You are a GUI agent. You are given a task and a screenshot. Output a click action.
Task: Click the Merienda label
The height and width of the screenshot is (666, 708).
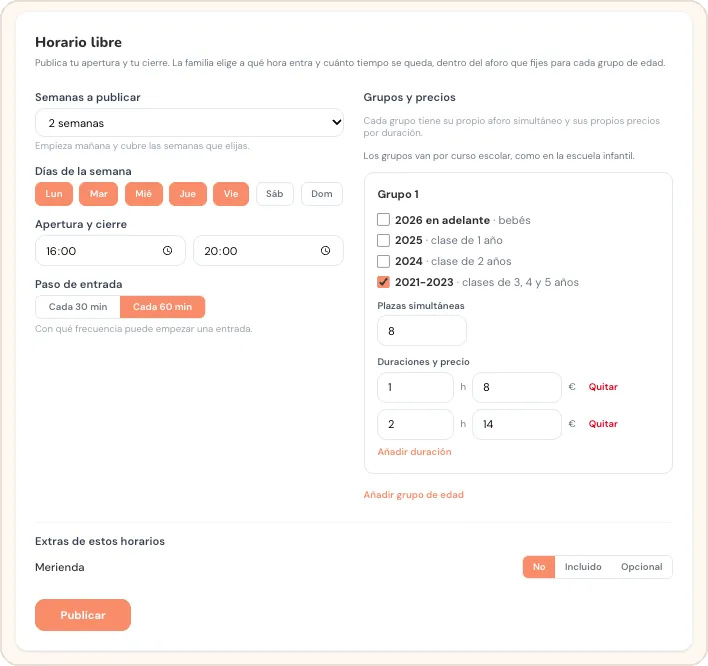pyautogui.click(x=60, y=567)
